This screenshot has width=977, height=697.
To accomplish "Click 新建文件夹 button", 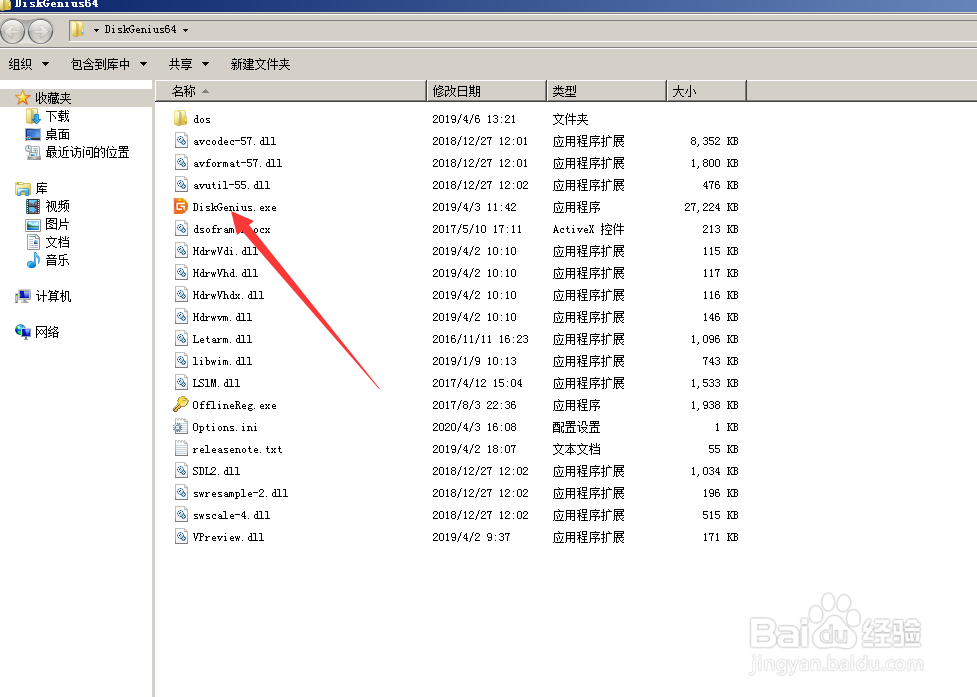I will click(x=260, y=64).
